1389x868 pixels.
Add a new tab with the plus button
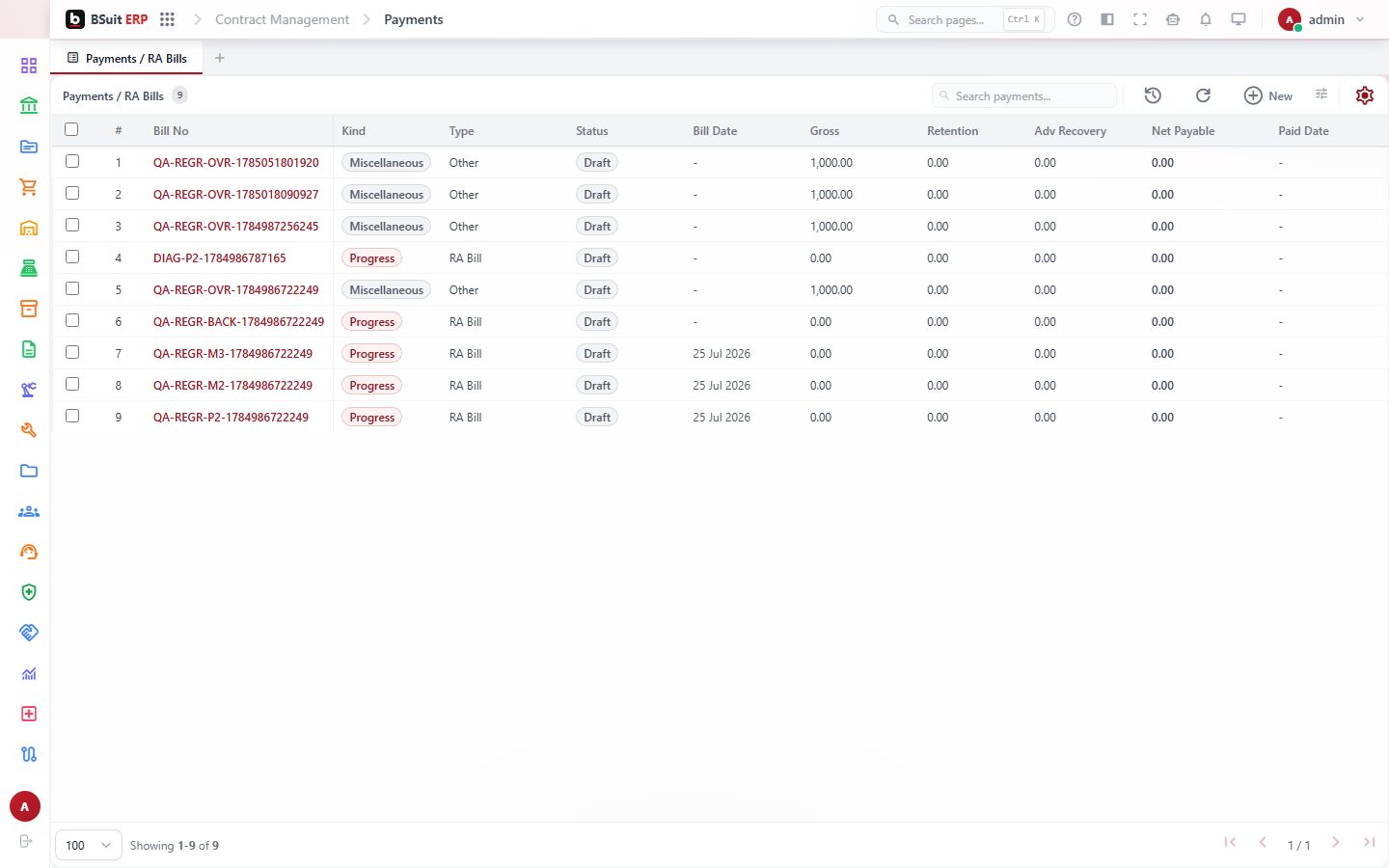click(220, 58)
